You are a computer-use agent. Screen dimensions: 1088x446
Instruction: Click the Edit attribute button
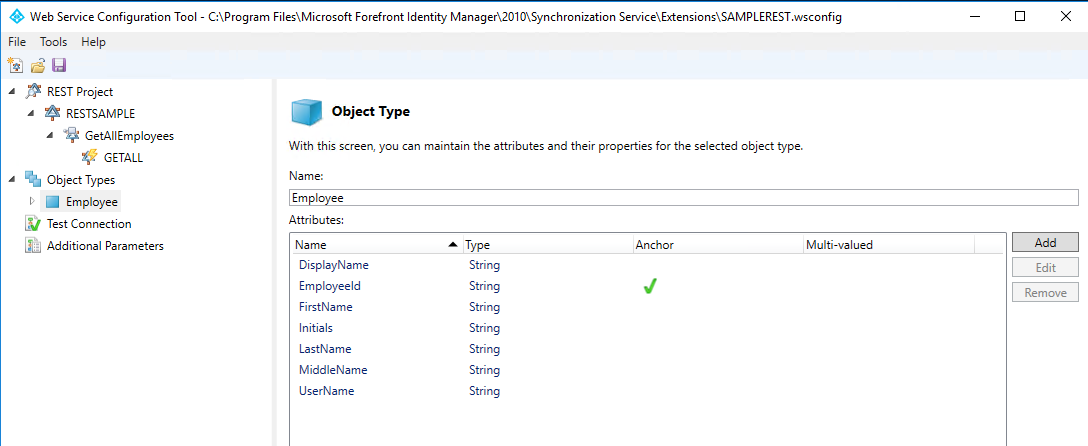1045,267
